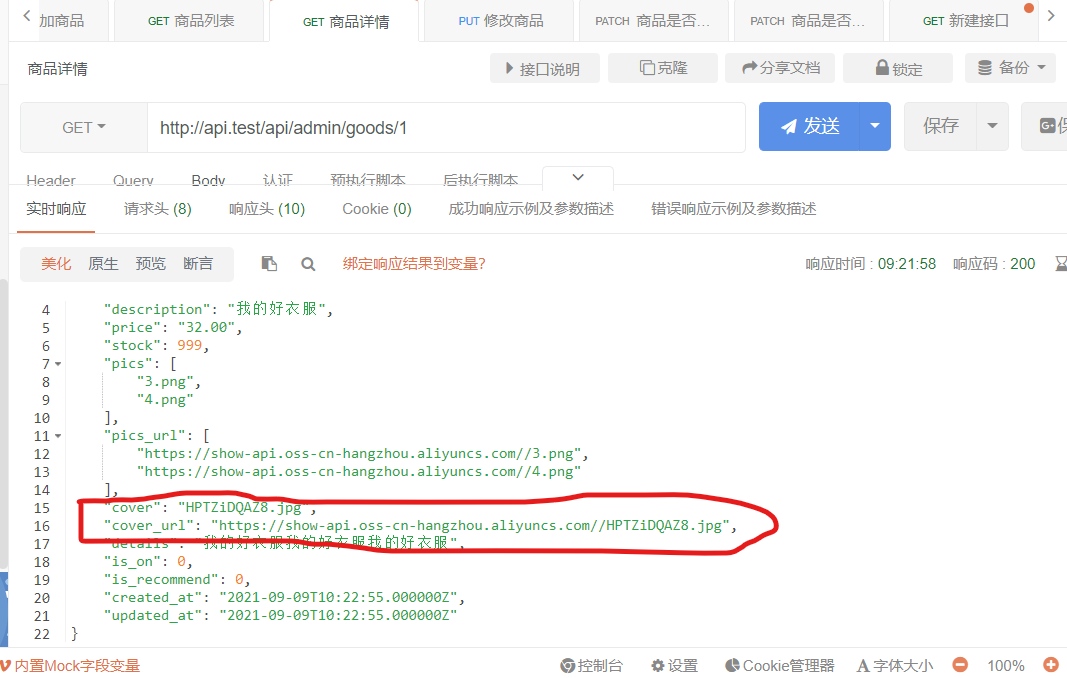Viewport: 1067px width, 678px height.
Task: Open the GET method dropdown
Action: tap(83, 127)
